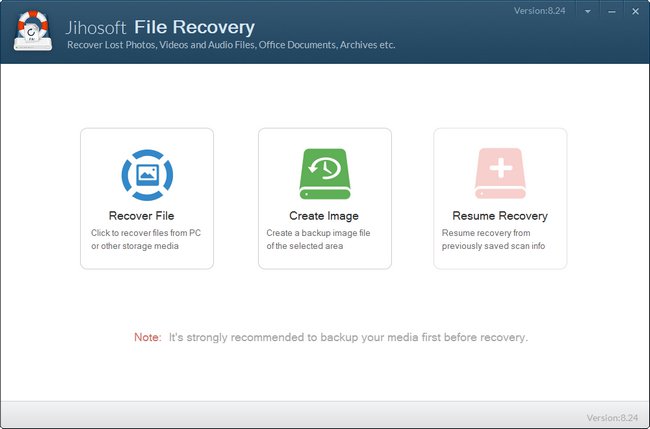Select the Create Image heading
Screen dimensions: 650x429
coord(324,216)
